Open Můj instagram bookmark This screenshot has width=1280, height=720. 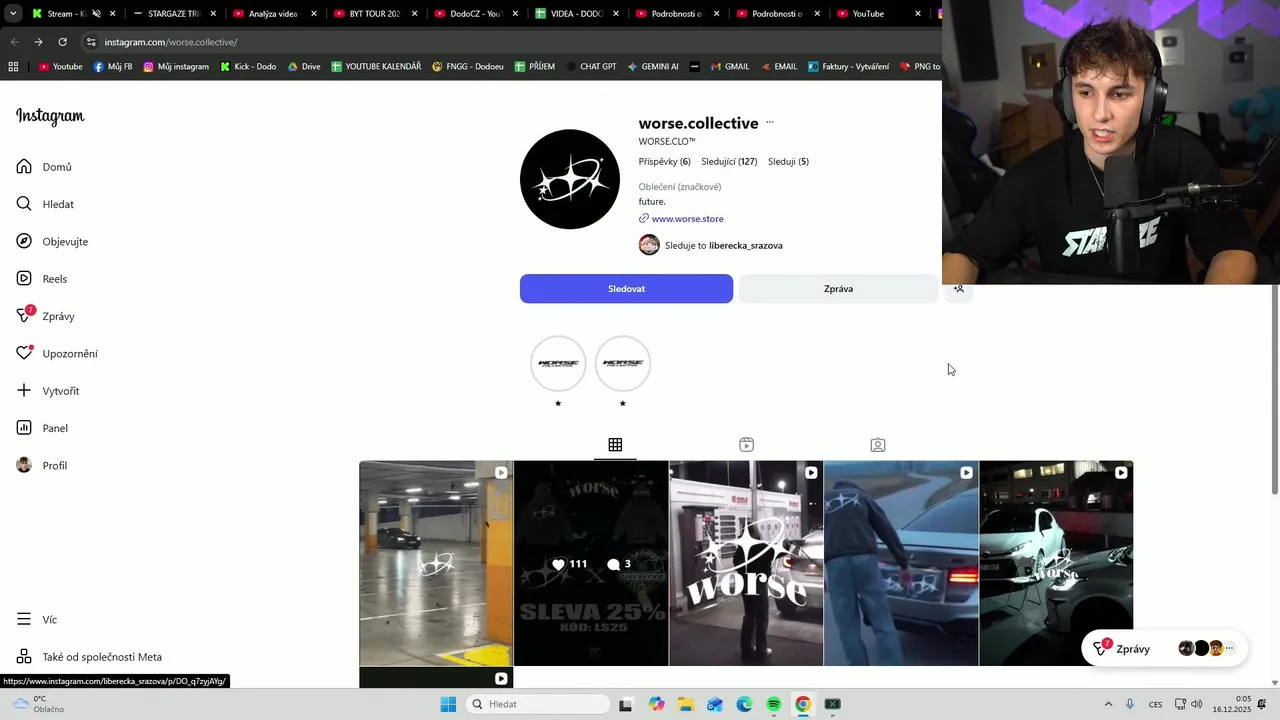[176, 67]
